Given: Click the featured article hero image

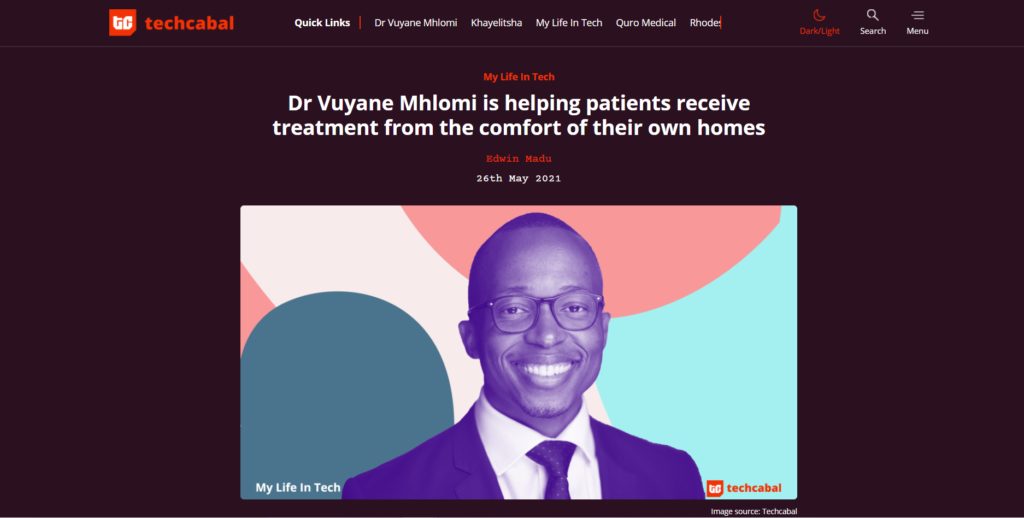Looking at the screenshot, I should click(x=519, y=352).
